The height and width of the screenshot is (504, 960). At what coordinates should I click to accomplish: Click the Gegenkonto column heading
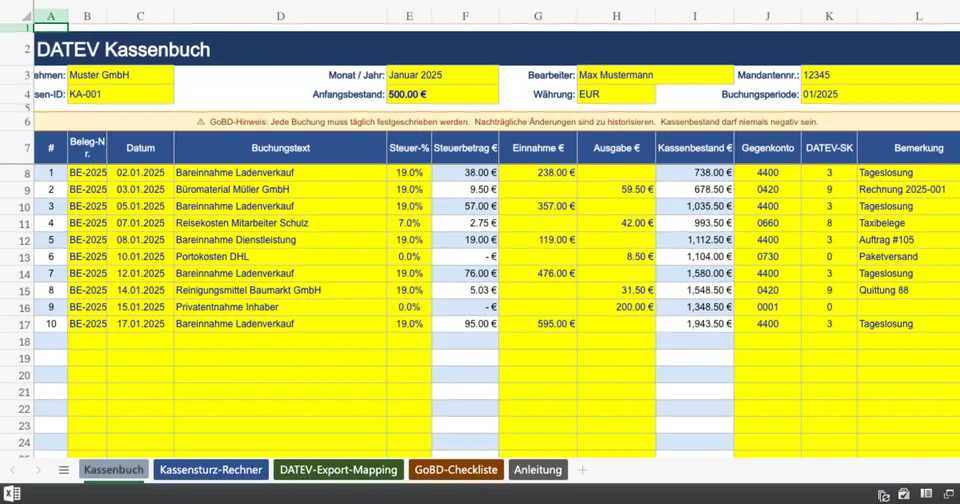click(768, 148)
